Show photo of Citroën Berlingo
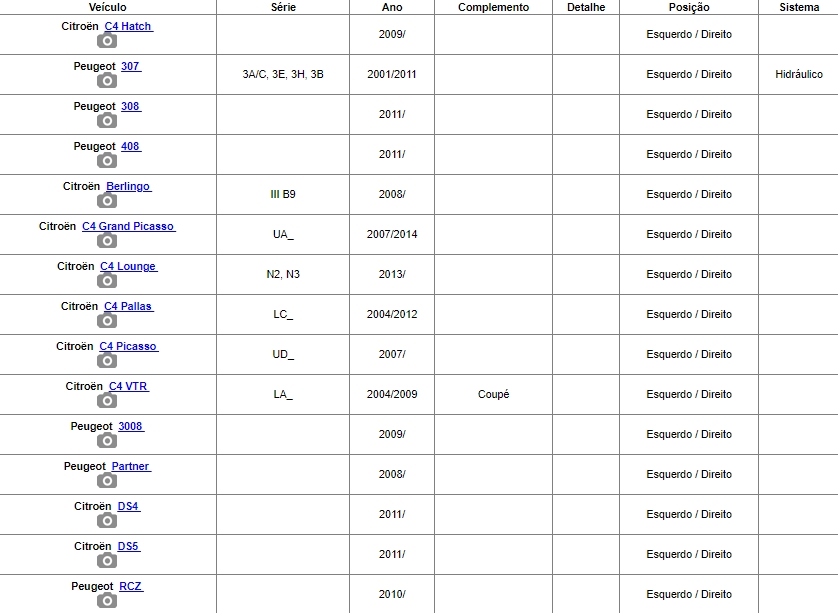The width and height of the screenshot is (838, 613). (x=107, y=200)
